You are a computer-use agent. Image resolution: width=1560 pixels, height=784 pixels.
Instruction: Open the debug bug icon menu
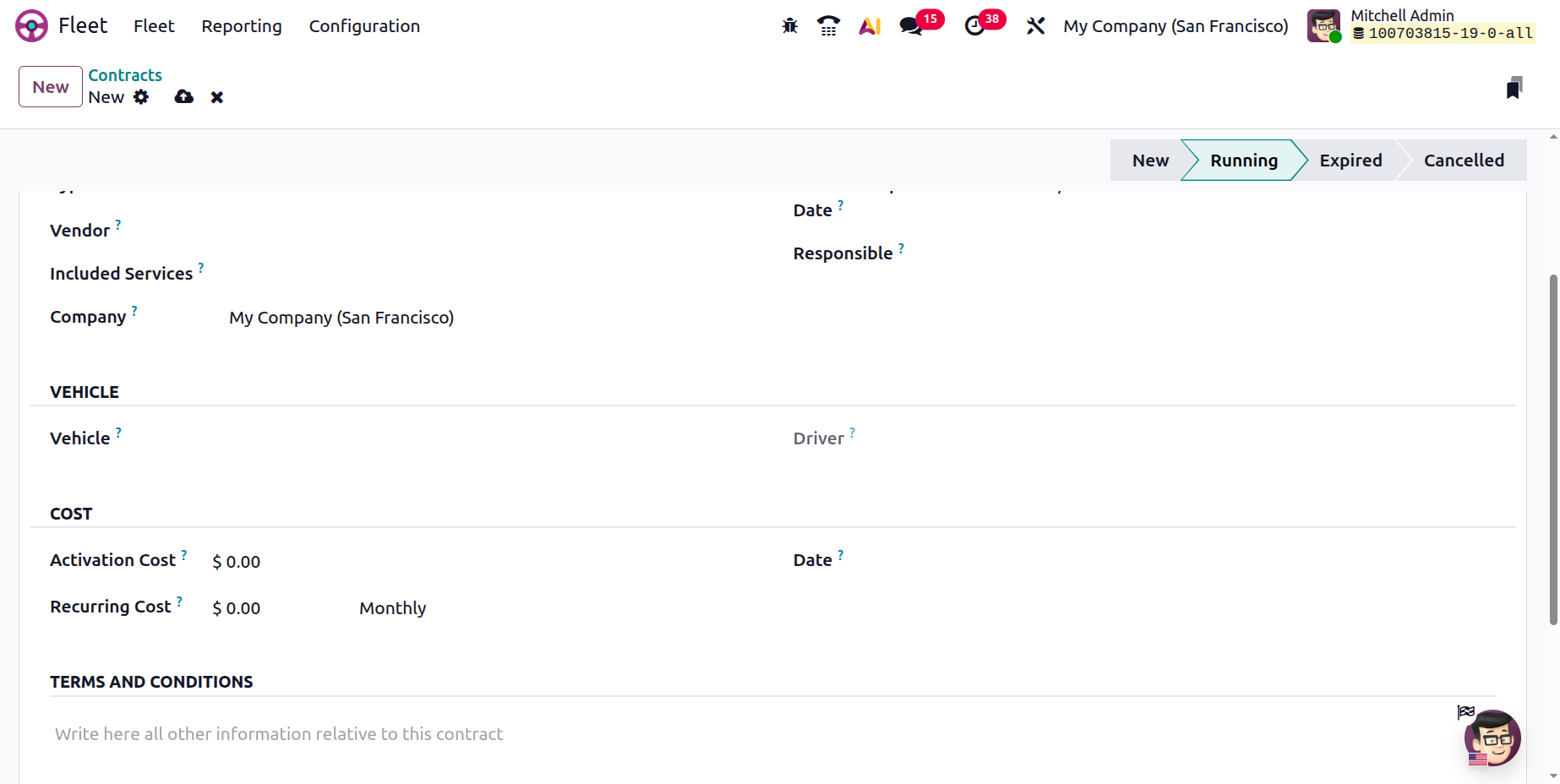point(789,26)
